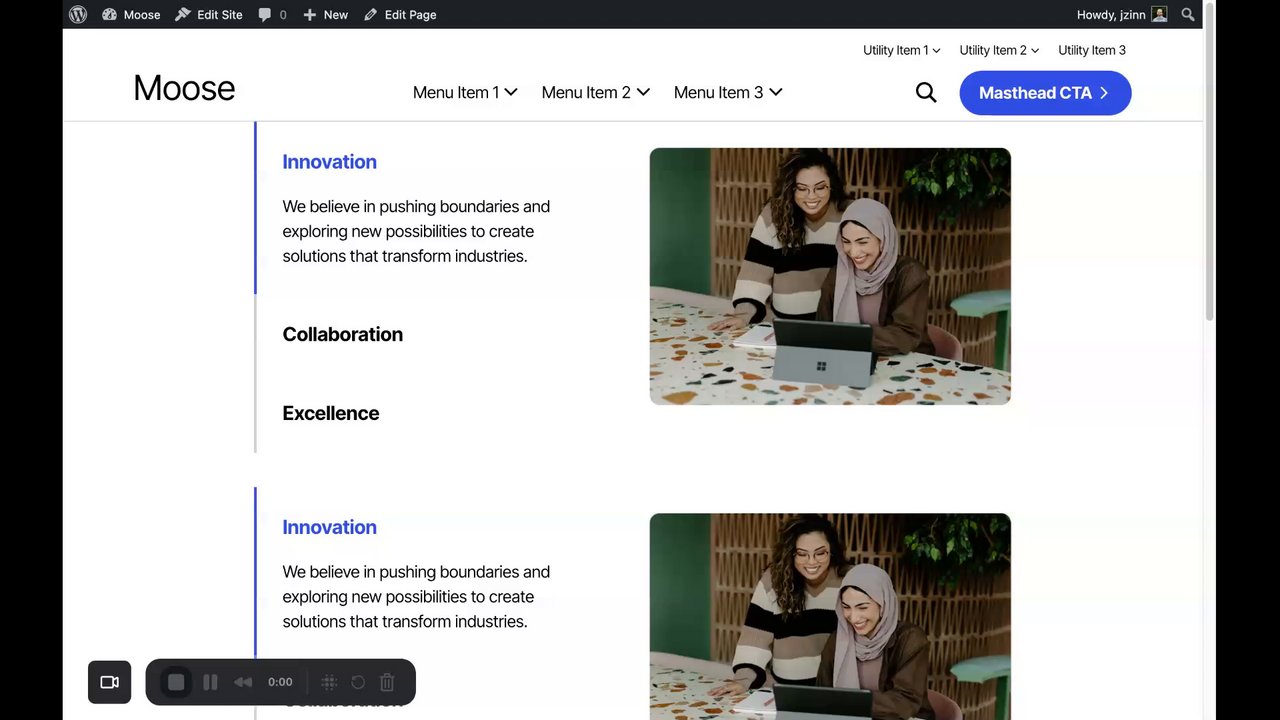Open the site search magnifier icon
This screenshot has width=1280, height=720.
click(926, 92)
